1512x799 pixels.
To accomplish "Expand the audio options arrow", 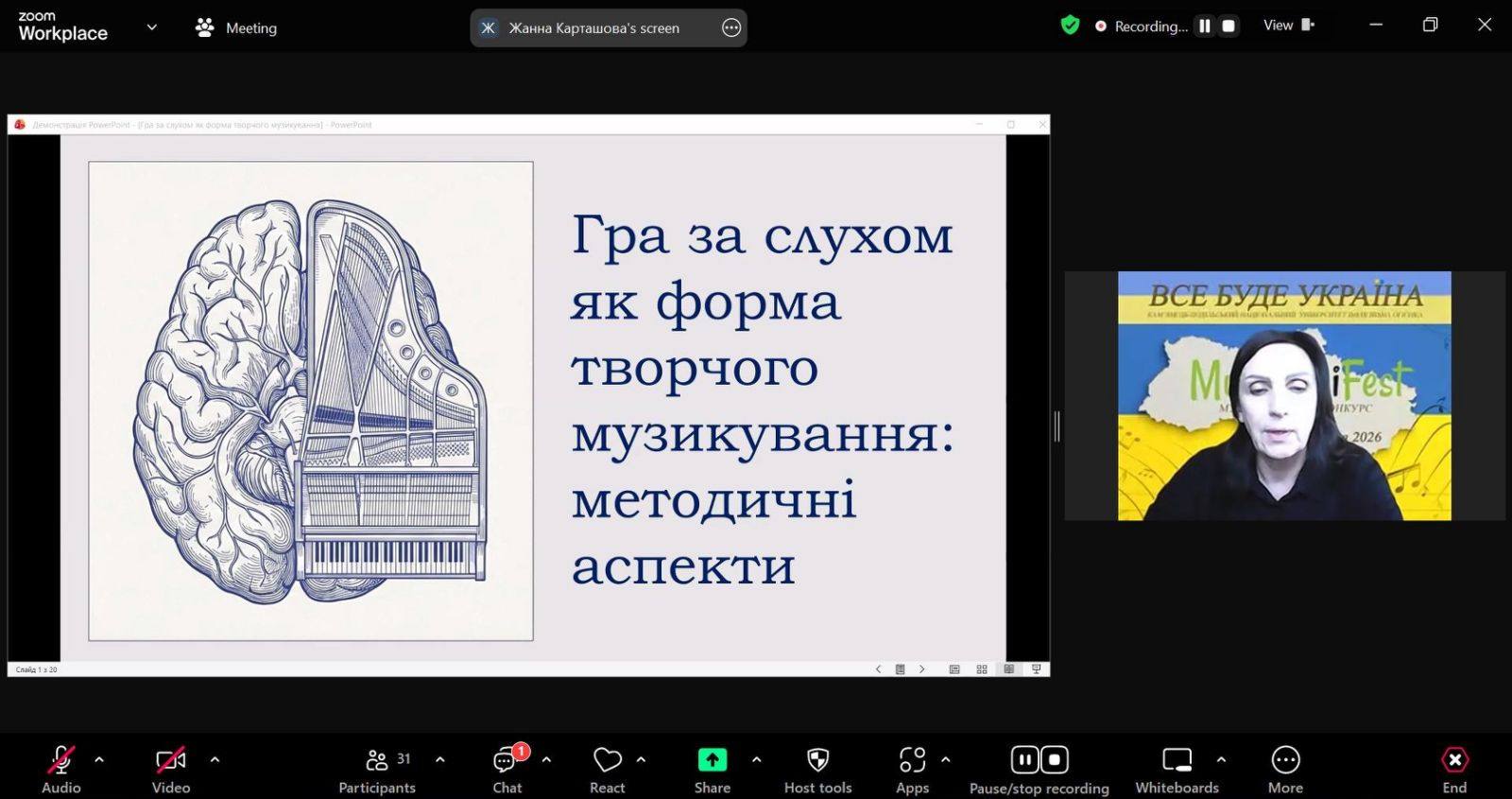I will point(99,759).
